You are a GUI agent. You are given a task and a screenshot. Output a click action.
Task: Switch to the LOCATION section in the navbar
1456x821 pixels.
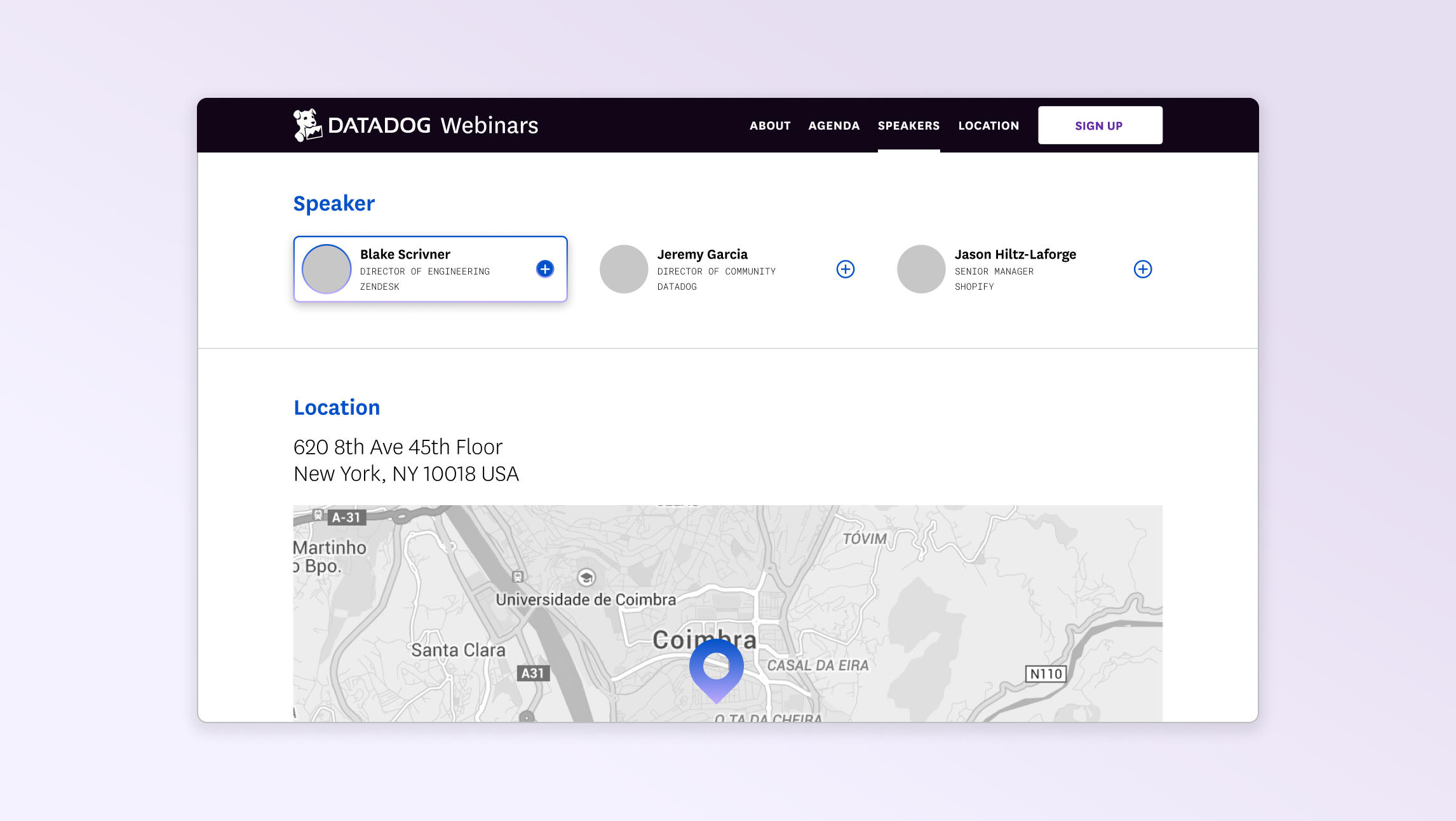(x=988, y=126)
